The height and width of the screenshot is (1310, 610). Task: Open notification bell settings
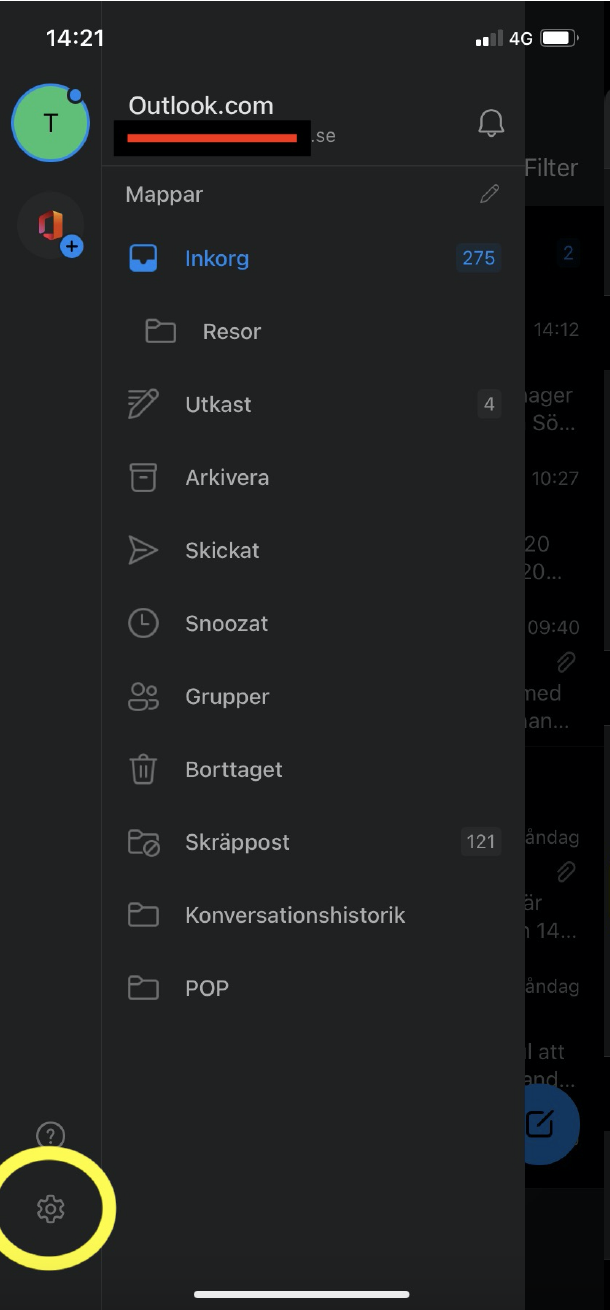[490, 123]
